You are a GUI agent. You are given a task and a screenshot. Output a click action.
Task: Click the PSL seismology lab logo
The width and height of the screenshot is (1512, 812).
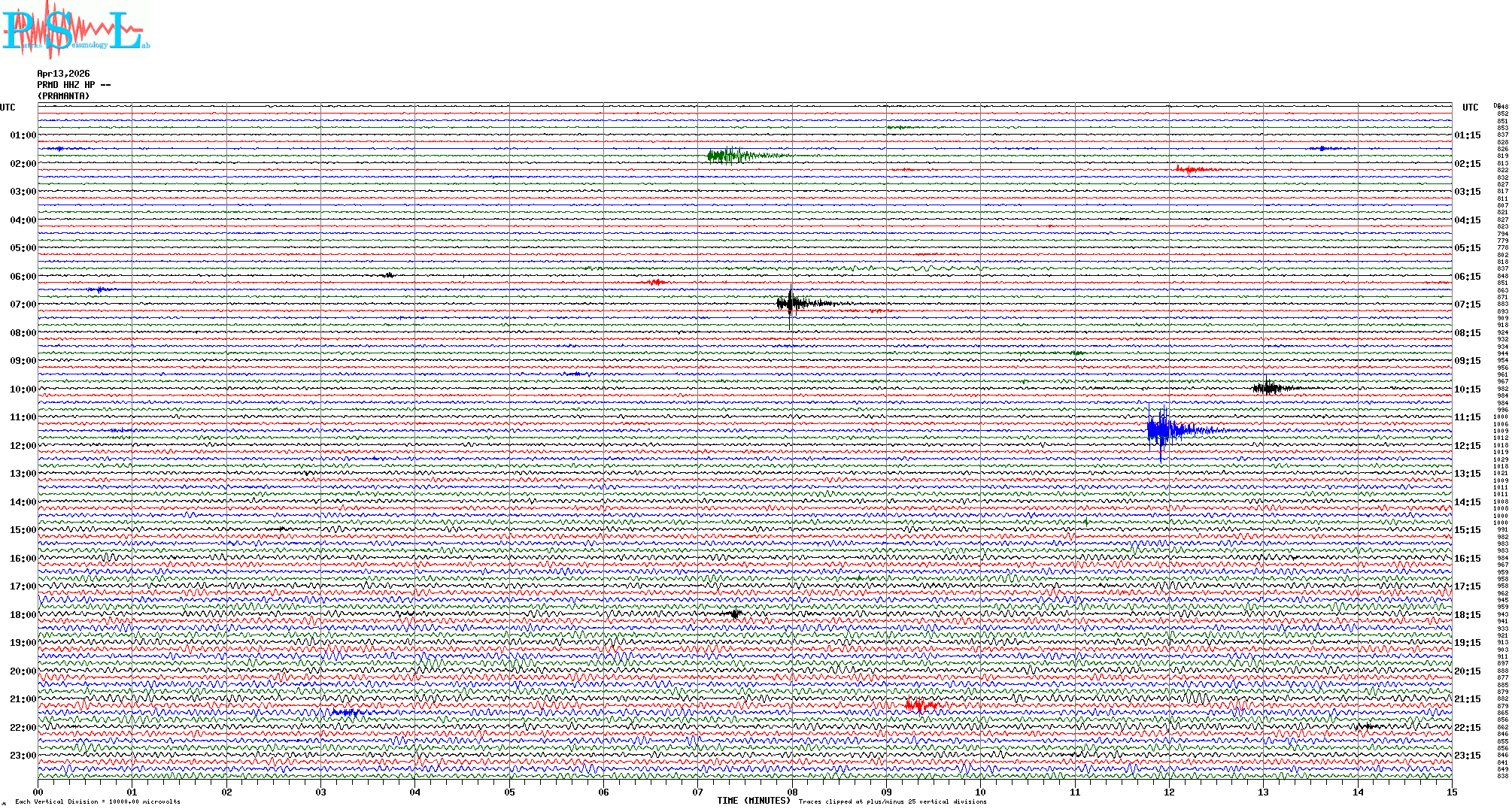[74, 29]
